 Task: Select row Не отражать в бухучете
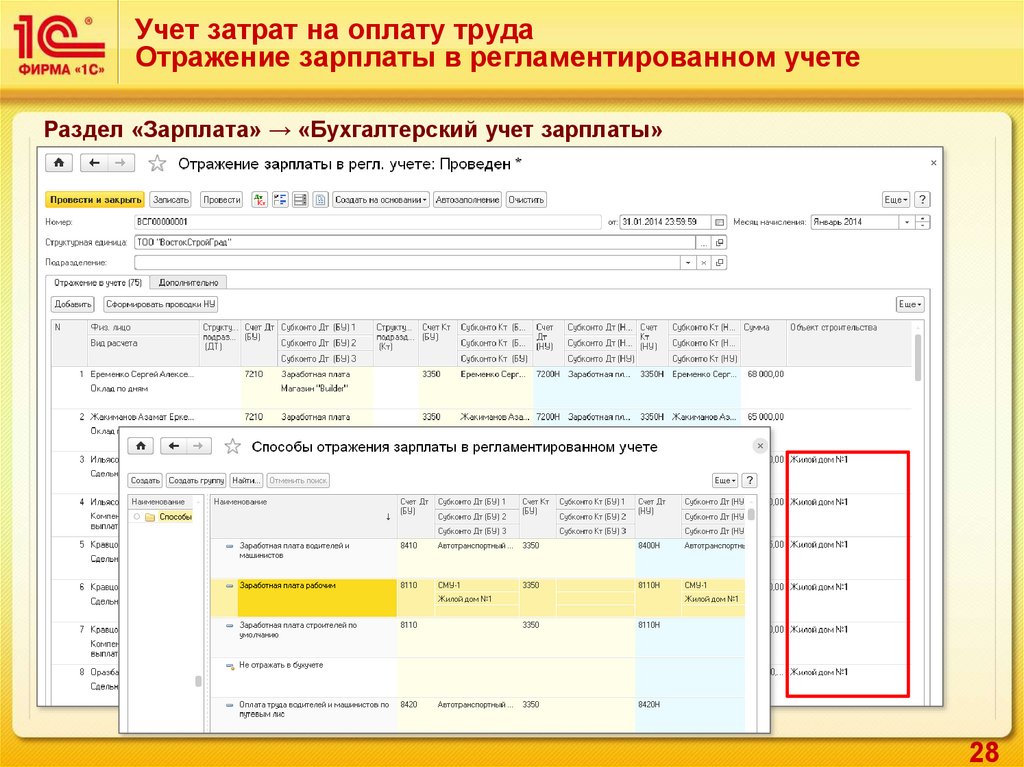point(477,677)
